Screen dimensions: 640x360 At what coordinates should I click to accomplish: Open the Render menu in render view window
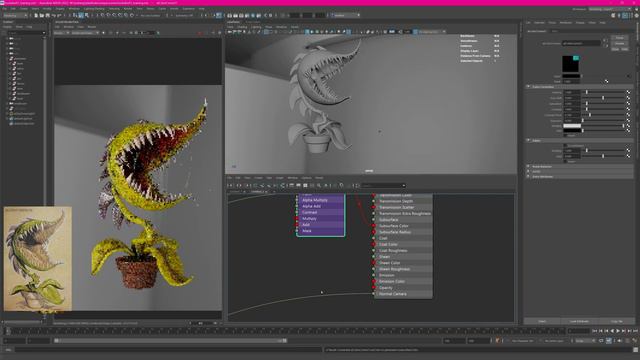92,27
